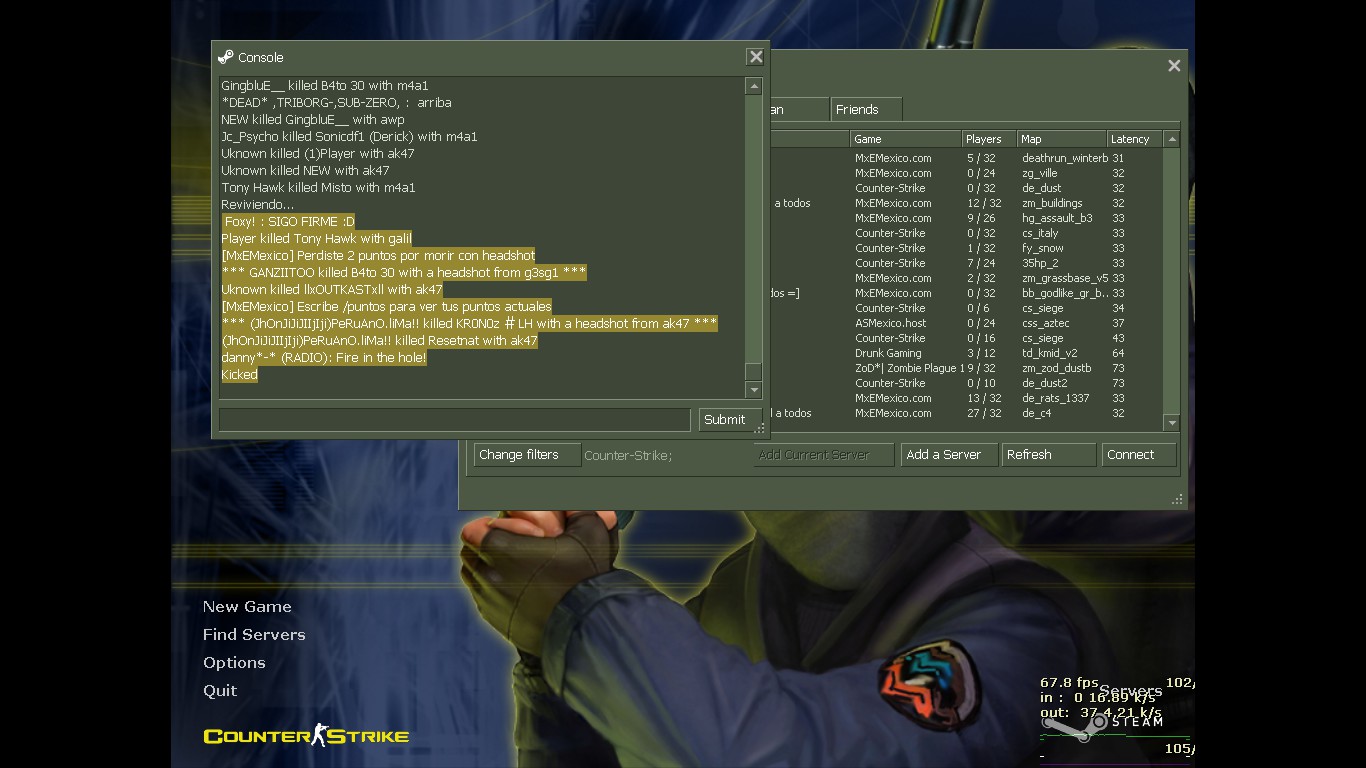Viewport: 1366px width, 768px height.
Task: Connect to the selected server
Action: coord(1139,455)
